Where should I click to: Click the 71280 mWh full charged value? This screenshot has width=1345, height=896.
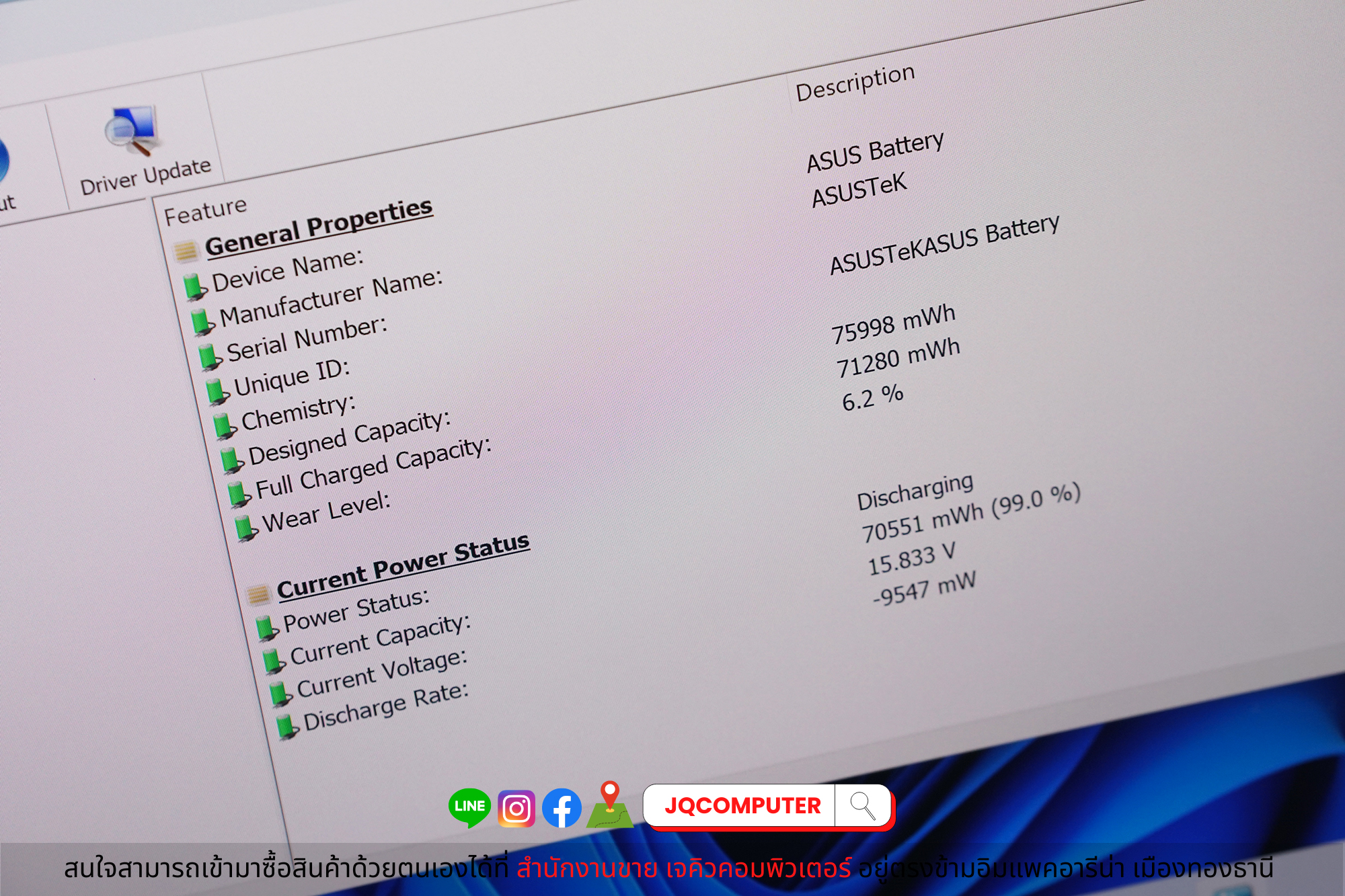898,359
